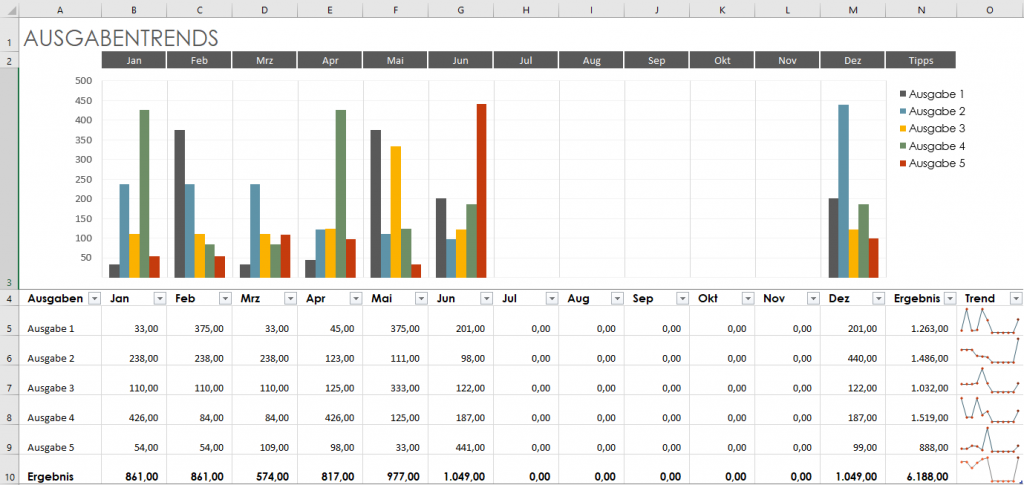Expand the Mai filter arrow in table header

[421, 298]
